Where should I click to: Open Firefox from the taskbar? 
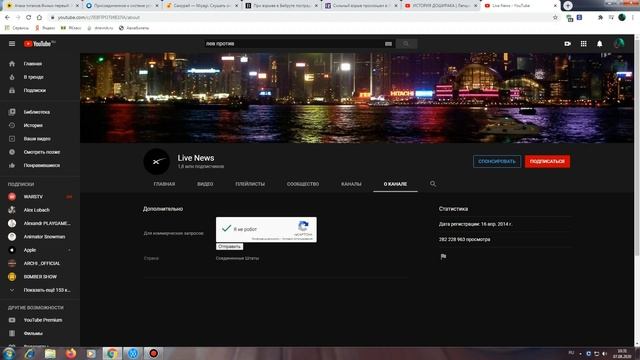[x=71, y=353]
